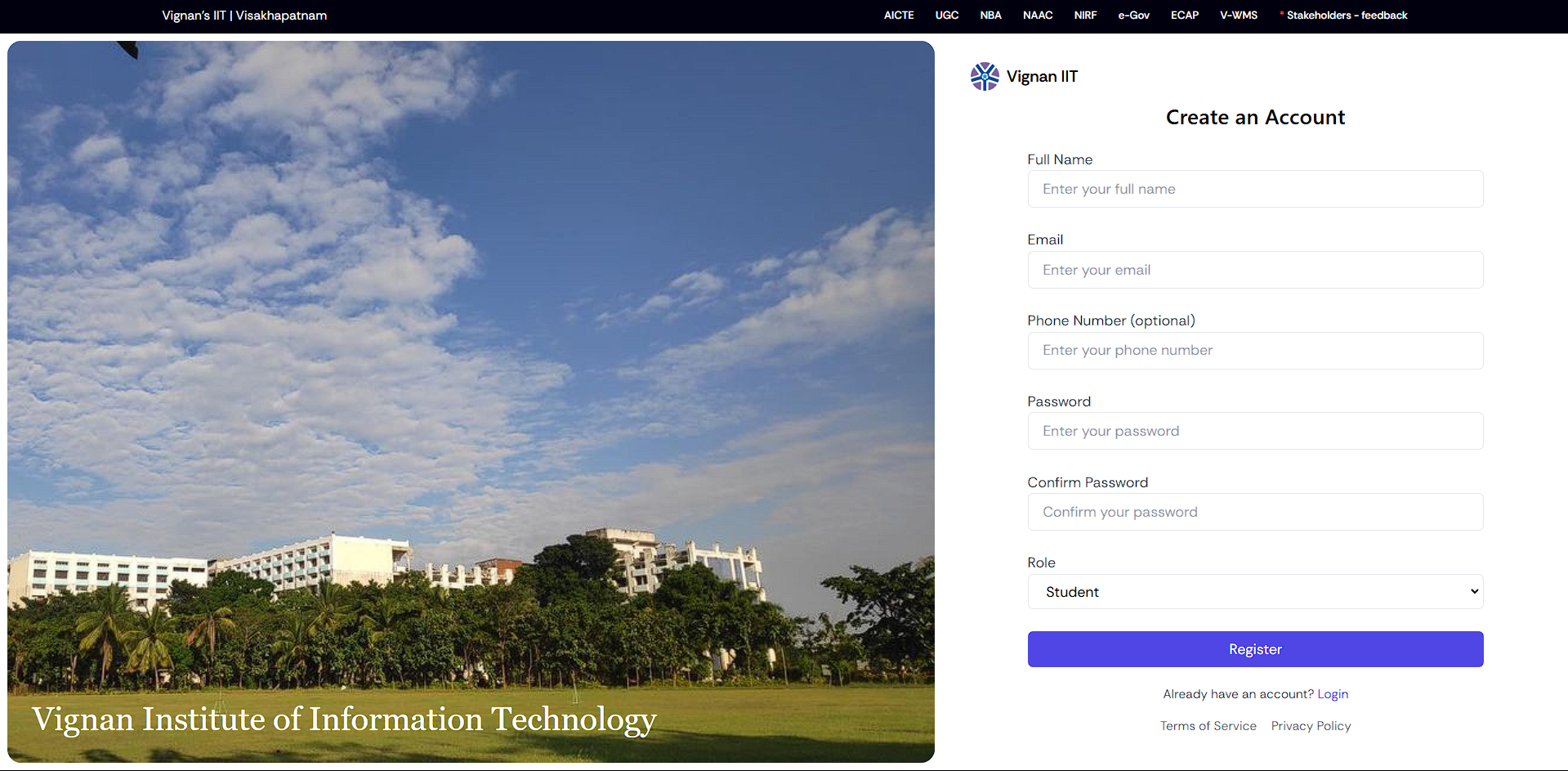Open the AICTE menu link

click(898, 16)
